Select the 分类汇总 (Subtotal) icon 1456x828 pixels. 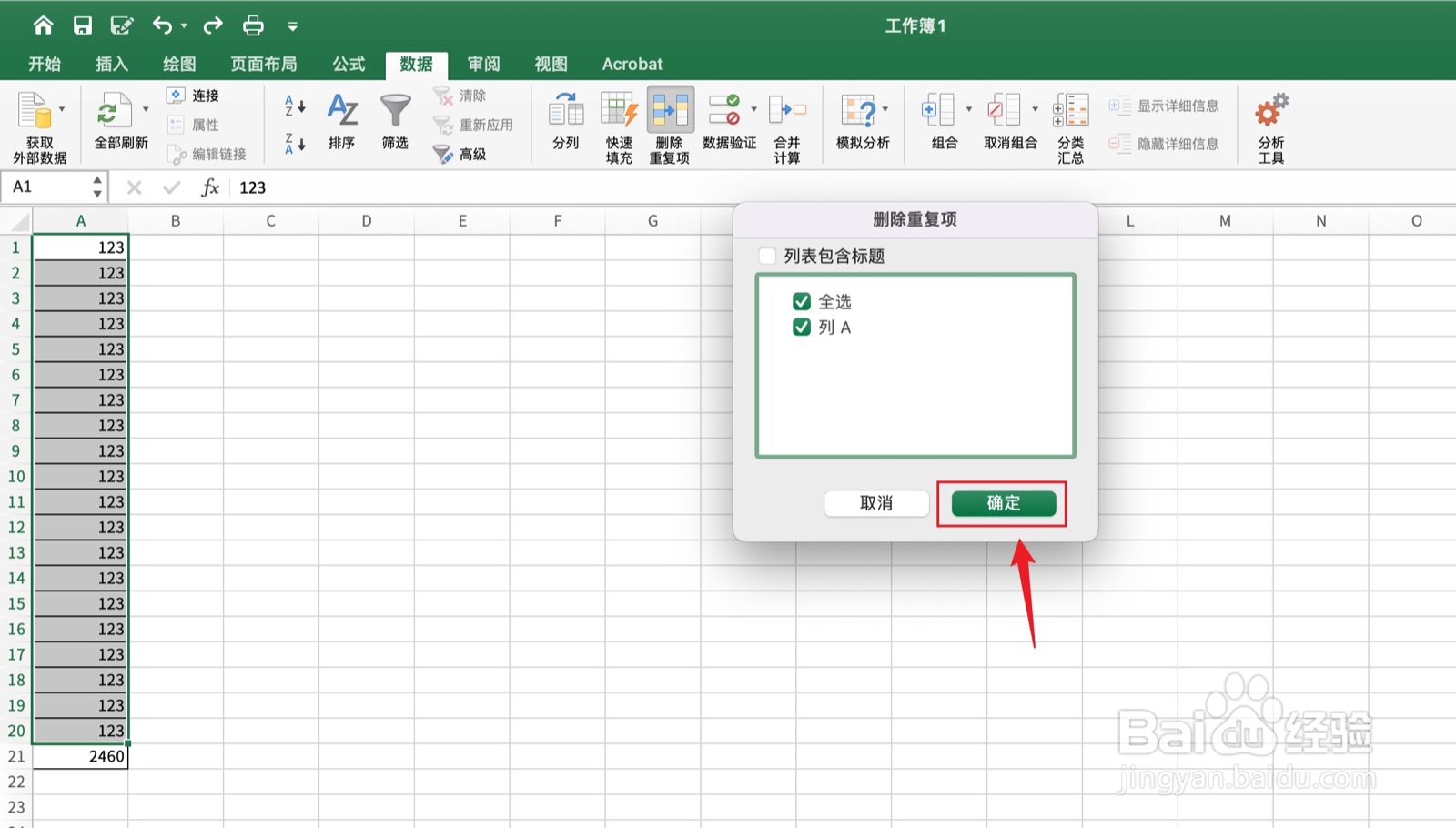click(x=1071, y=121)
